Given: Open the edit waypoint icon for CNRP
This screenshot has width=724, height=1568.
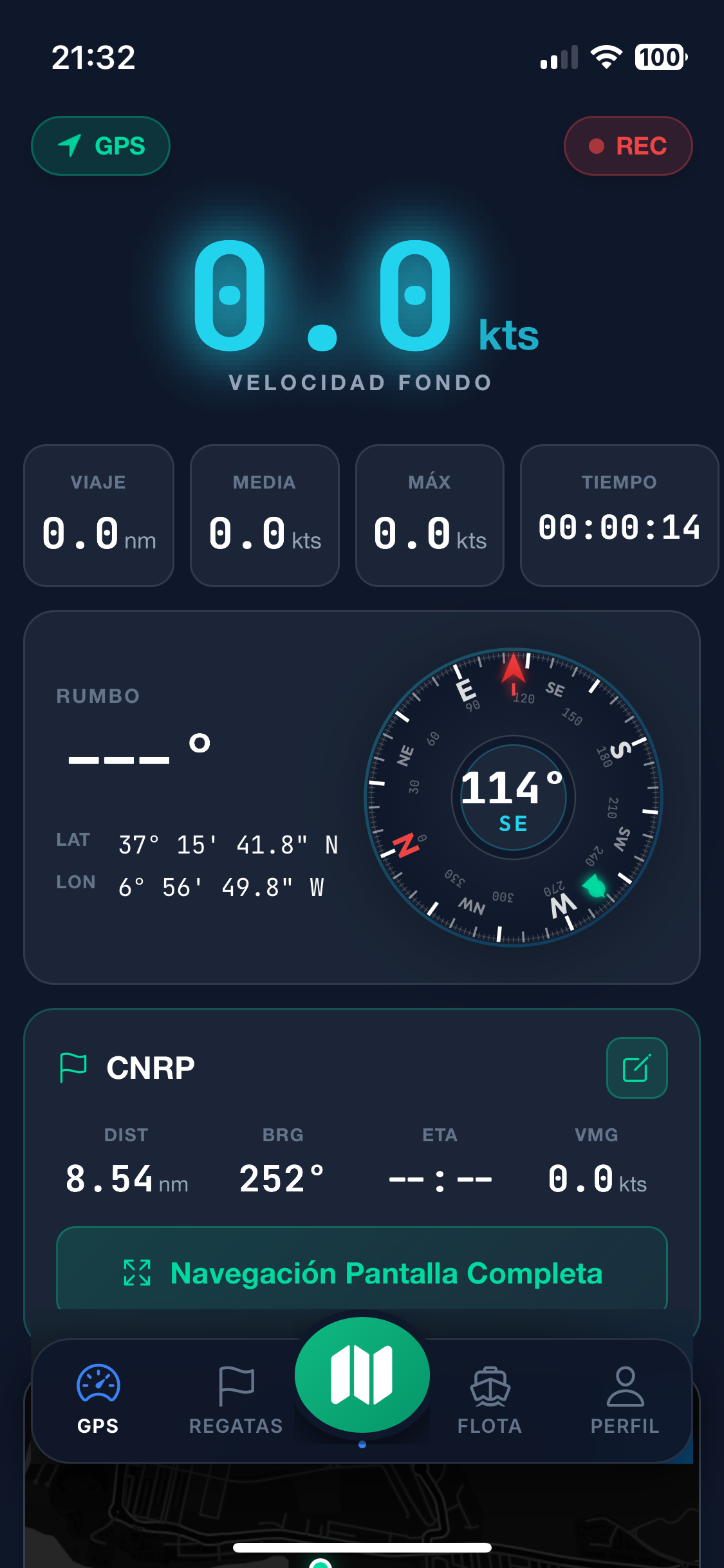Looking at the screenshot, I should point(636,1068).
